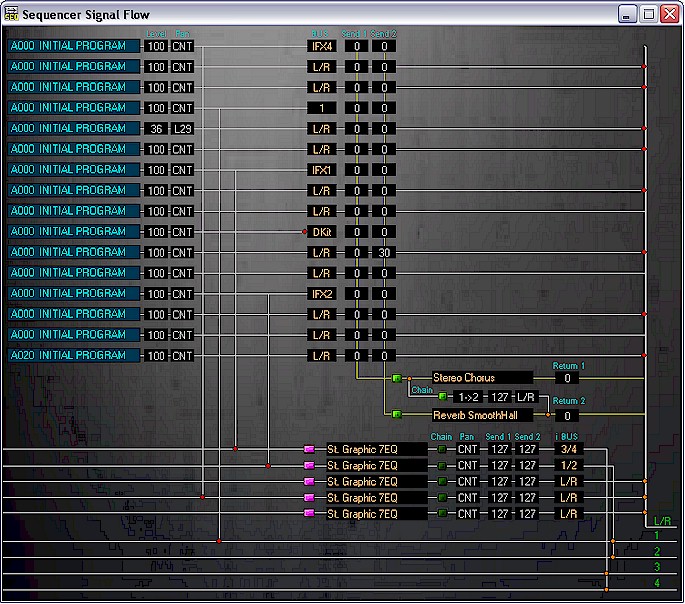The width and height of the screenshot is (685, 604).
Task: Click the green output label 3
Action: pos(657,567)
